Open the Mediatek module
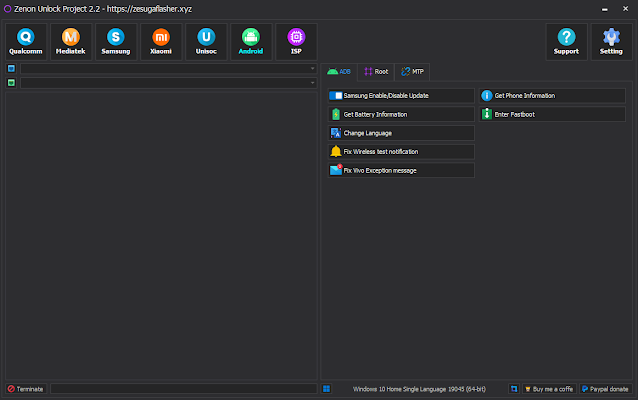 [71, 42]
